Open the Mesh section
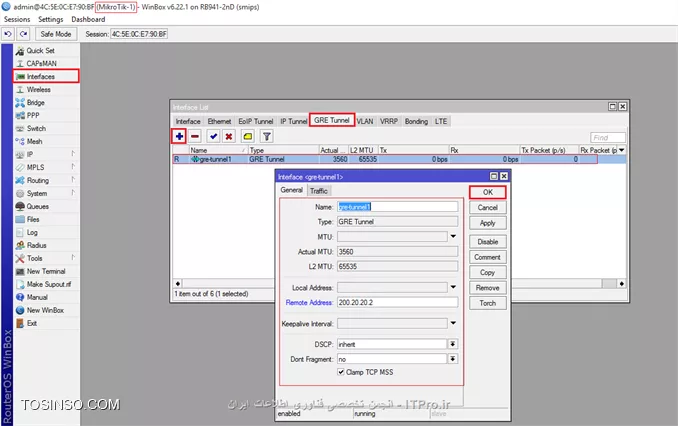Viewport: 678px width, 426px height. [x=35, y=141]
